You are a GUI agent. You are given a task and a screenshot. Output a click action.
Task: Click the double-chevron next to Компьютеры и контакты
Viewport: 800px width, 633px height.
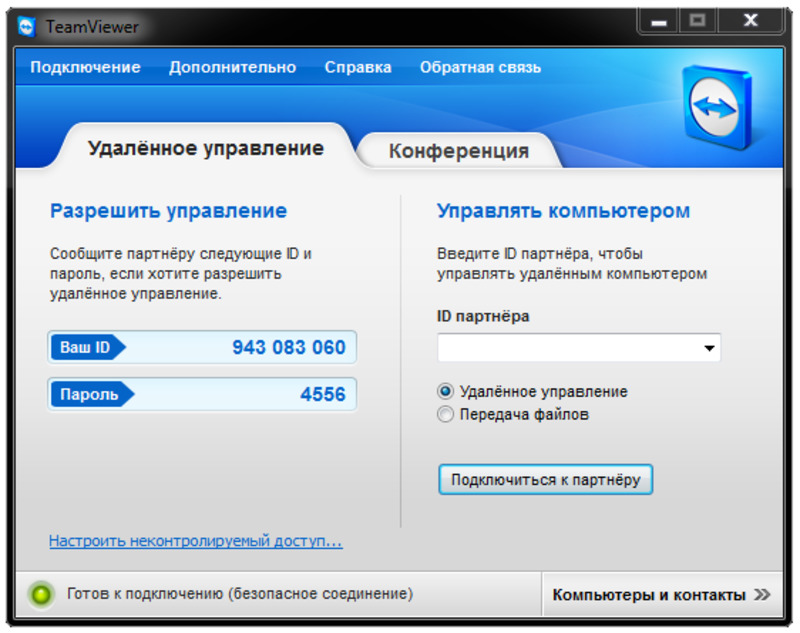[762, 595]
